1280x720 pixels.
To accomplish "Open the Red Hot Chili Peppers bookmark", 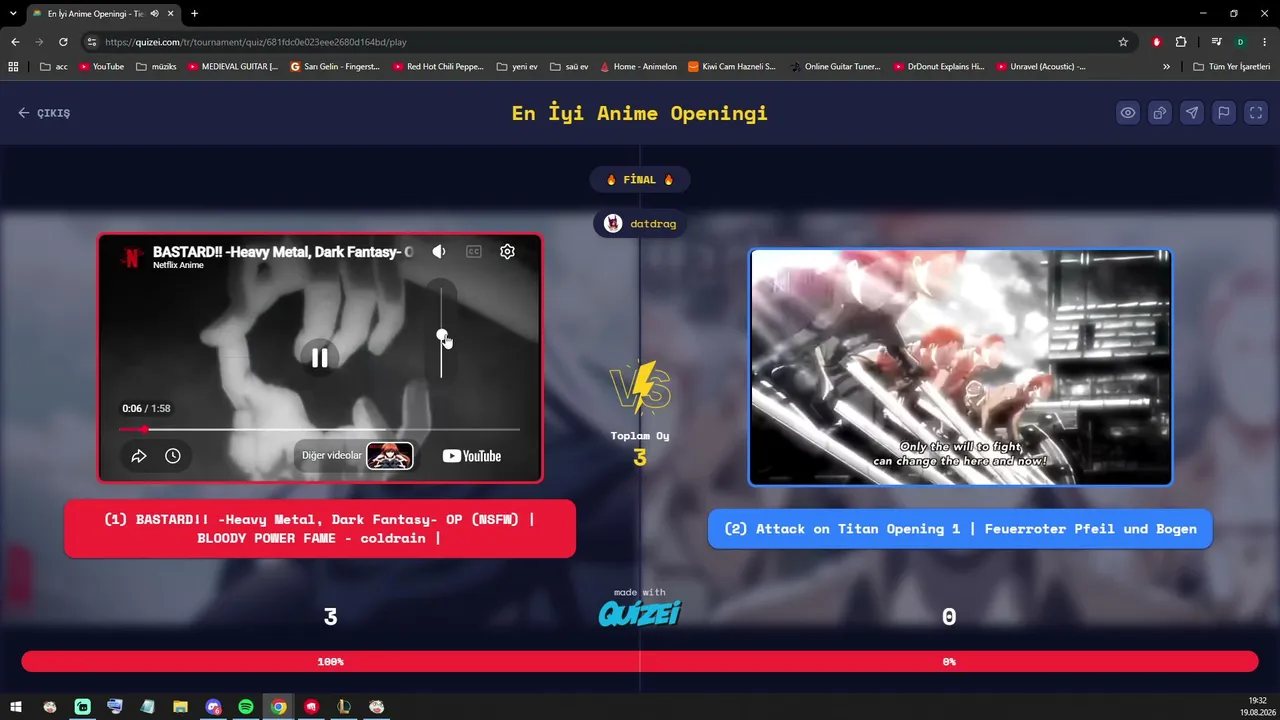I will click(439, 67).
